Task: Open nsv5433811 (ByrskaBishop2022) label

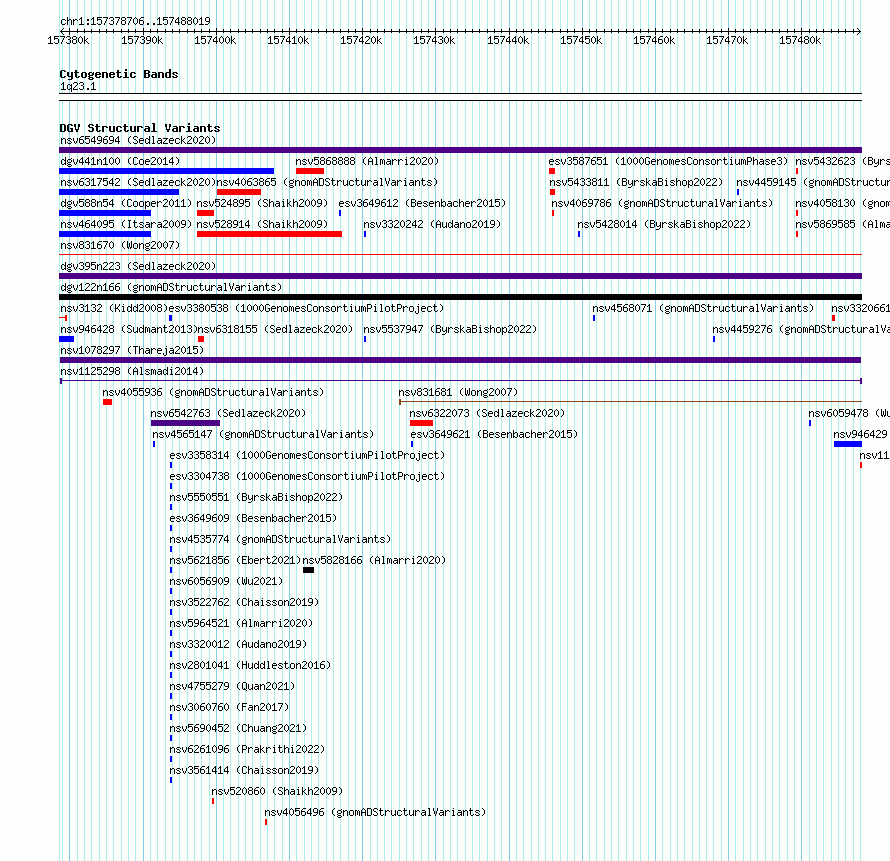Action: click(x=636, y=182)
